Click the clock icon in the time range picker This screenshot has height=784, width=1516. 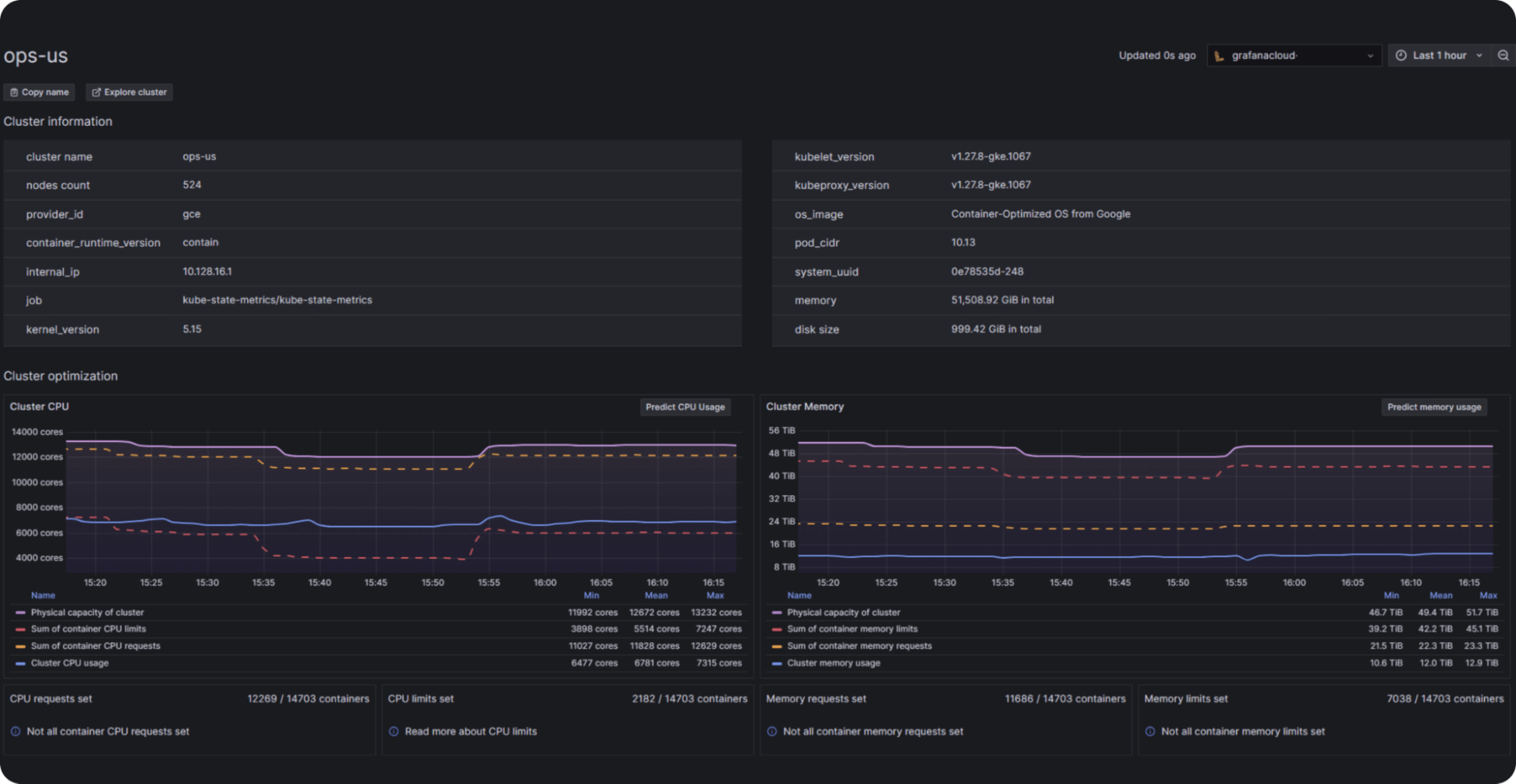[x=1400, y=55]
